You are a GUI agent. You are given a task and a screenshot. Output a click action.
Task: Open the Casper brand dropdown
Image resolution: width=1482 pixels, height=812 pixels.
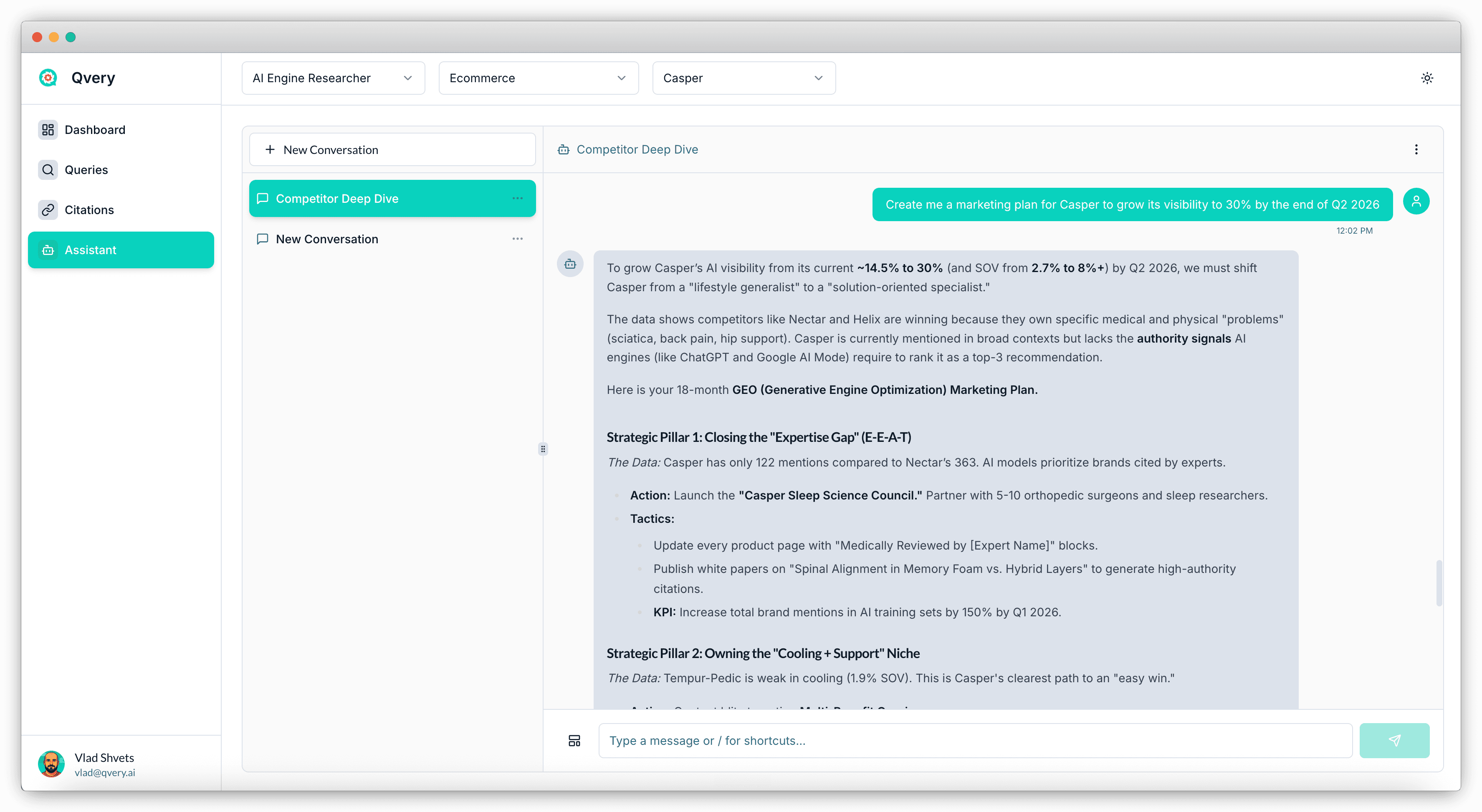[x=744, y=78]
